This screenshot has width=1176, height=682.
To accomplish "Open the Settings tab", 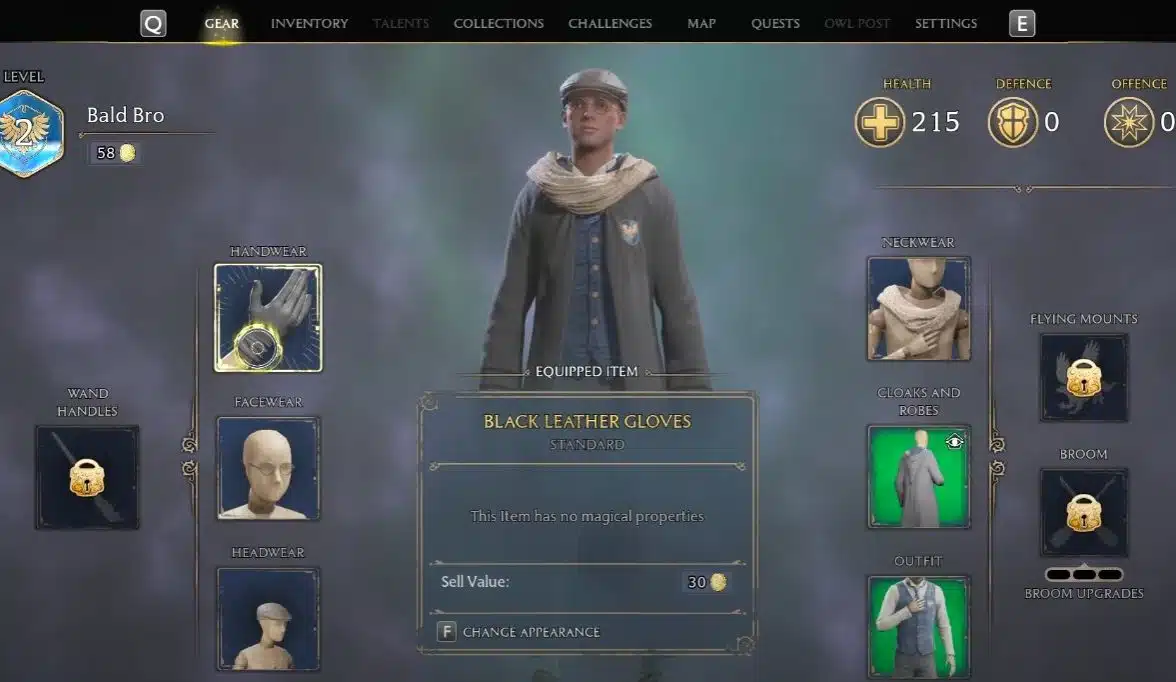I will tap(946, 23).
